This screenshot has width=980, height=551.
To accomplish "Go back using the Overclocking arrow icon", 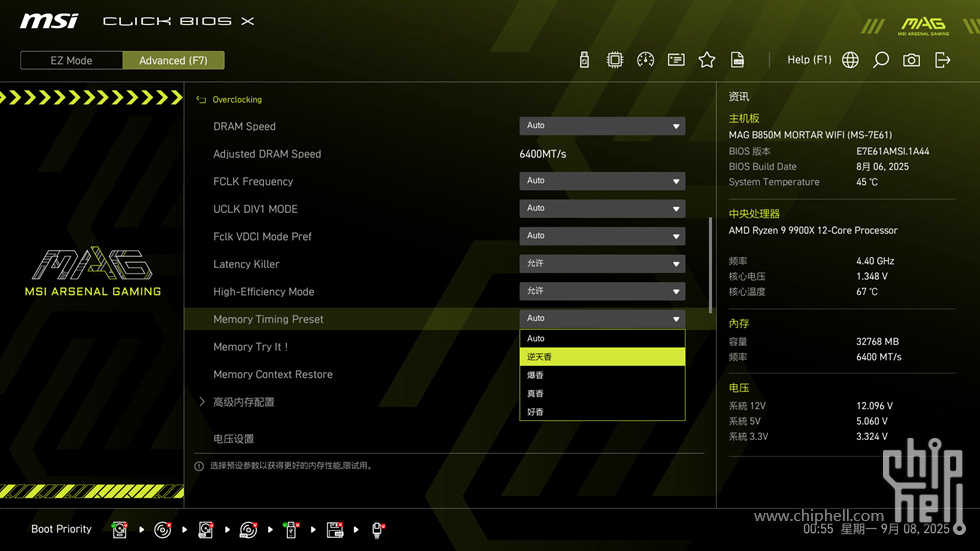I will [201, 99].
